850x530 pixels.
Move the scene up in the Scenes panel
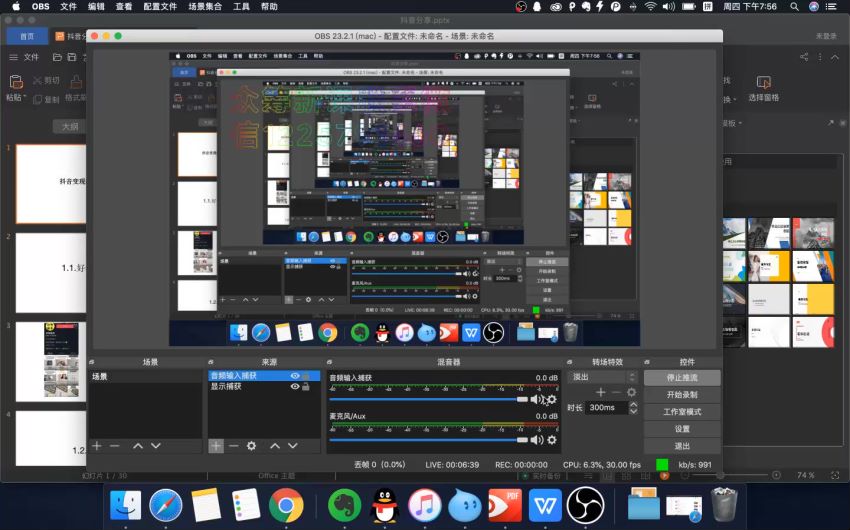point(138,445)
